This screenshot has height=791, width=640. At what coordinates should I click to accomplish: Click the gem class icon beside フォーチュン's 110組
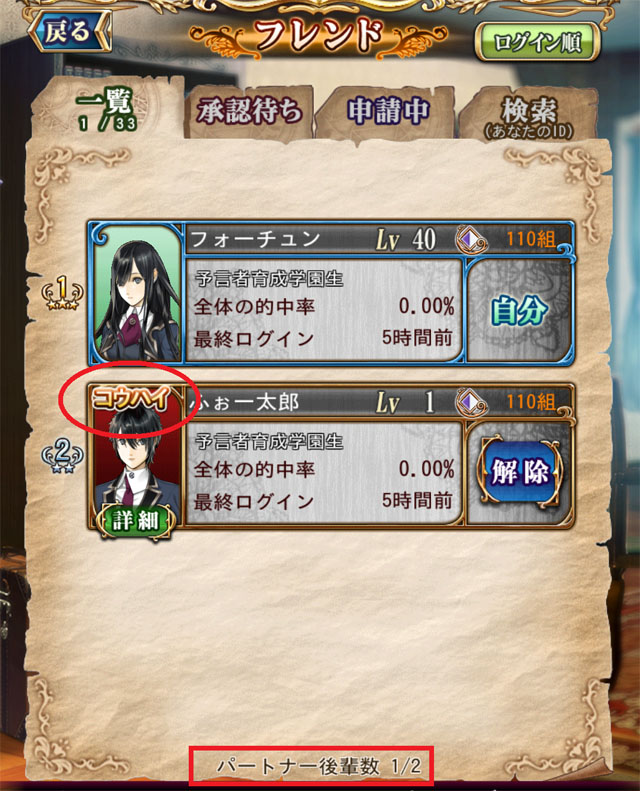(x=471, y=240)
